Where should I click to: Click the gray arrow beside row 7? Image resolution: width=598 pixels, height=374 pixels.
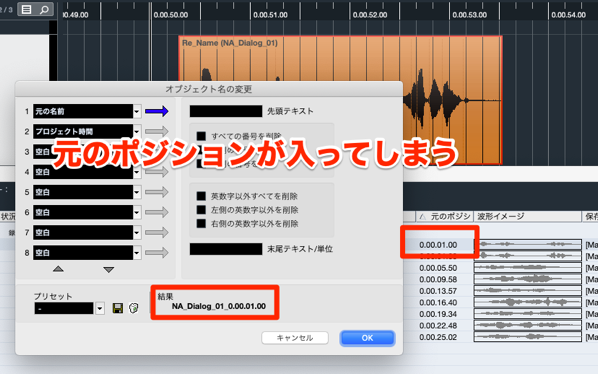point(156,232)
